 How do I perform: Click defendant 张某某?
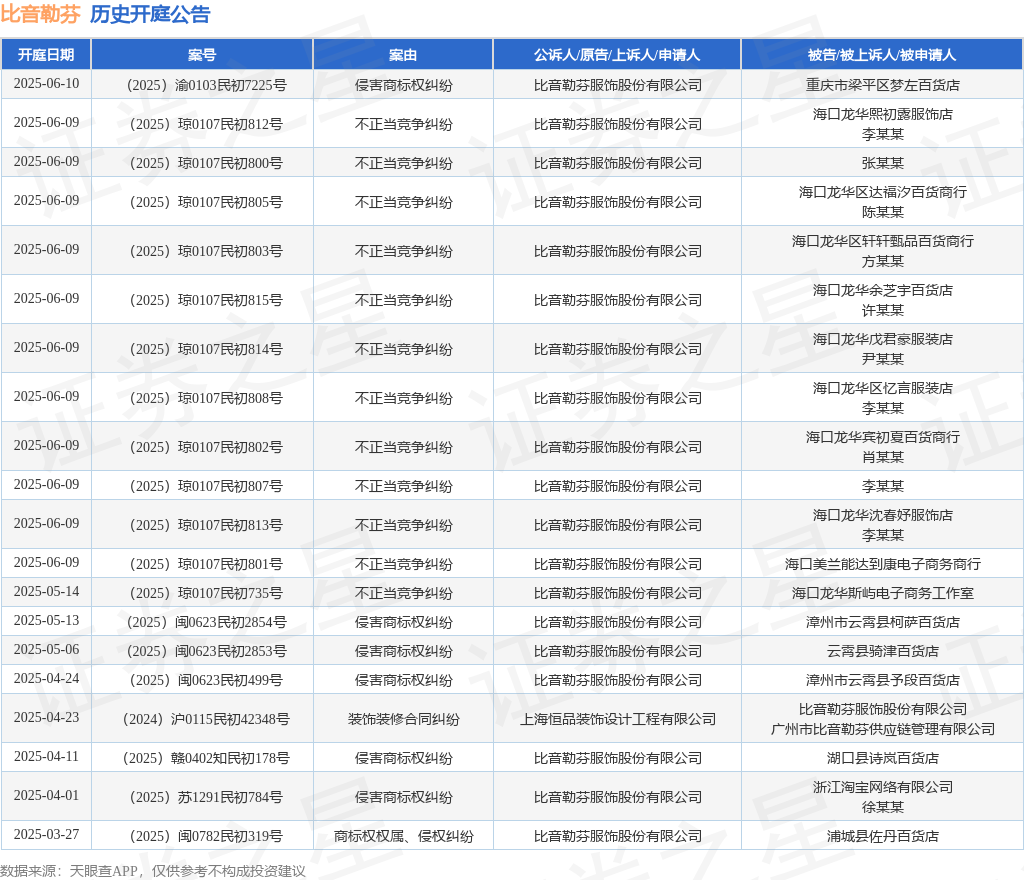click(x=882, y=163)
